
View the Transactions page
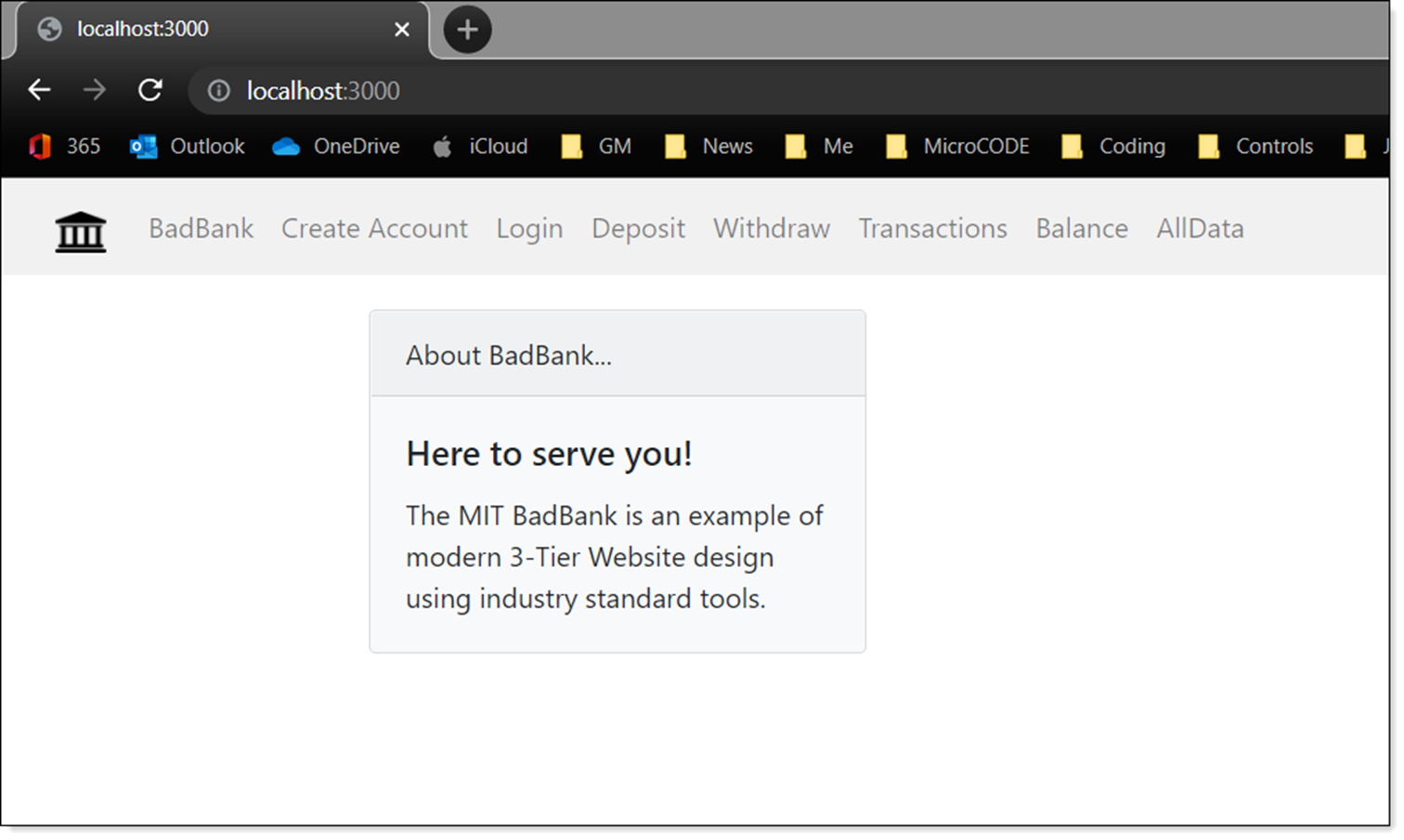[932, 228]
